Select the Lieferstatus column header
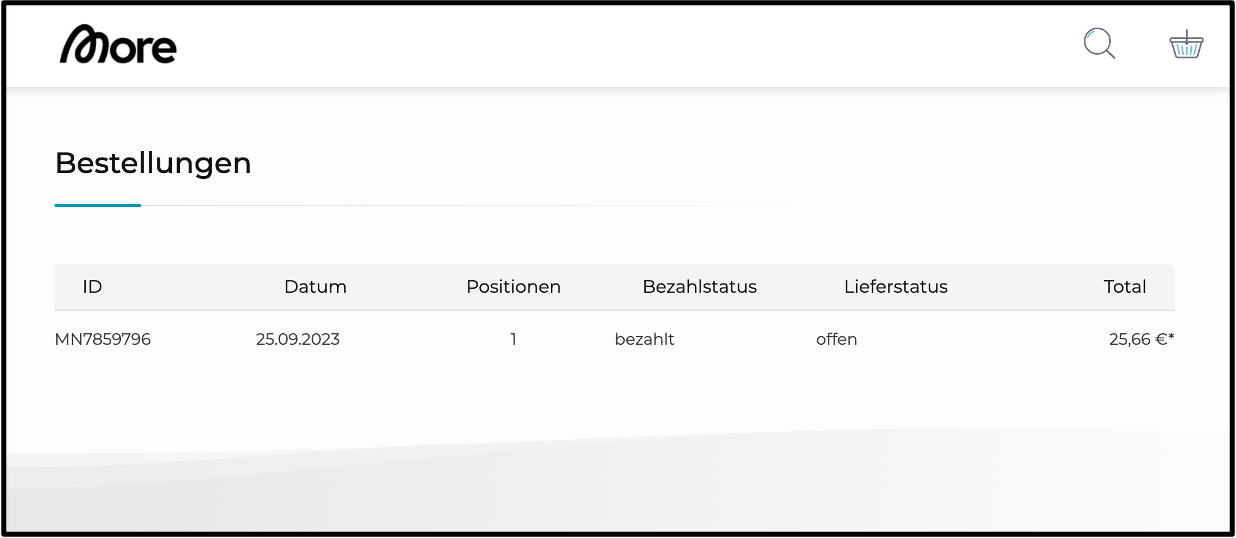 click(895, 287)
